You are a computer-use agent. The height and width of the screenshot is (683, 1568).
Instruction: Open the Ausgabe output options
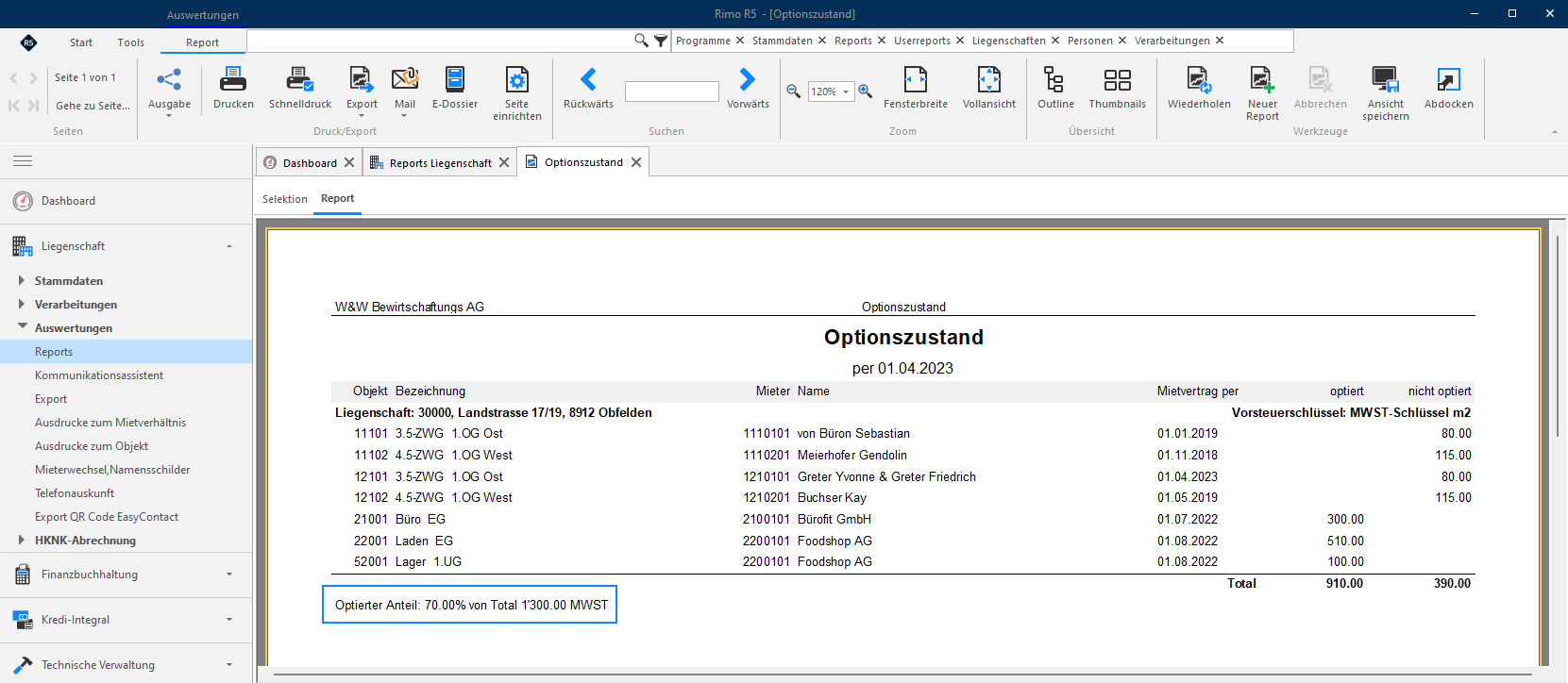point(169,92)
